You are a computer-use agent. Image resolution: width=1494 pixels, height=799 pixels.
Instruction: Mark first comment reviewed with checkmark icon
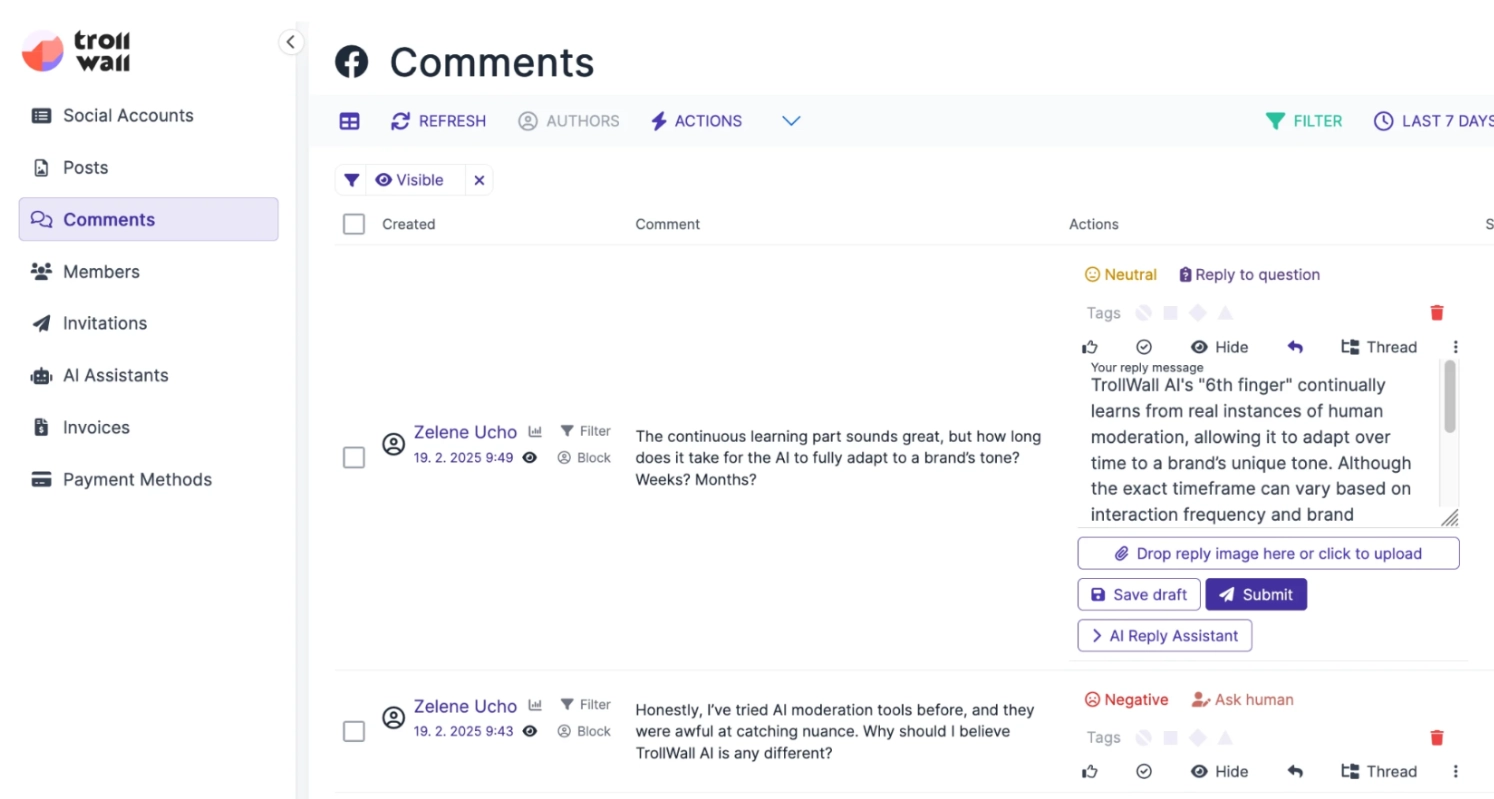(1144, 347)
